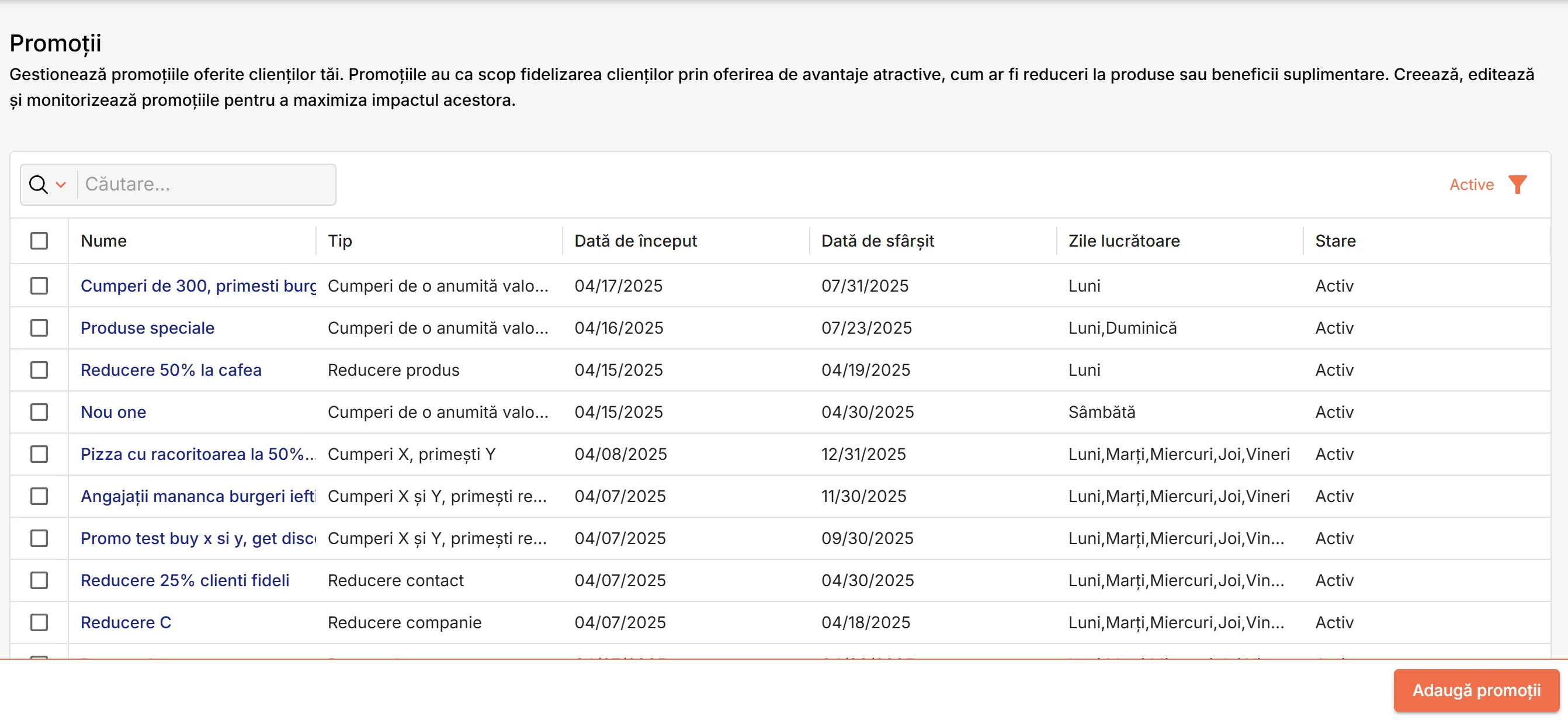Click the orange filter funnel icon

(1518, 185)
